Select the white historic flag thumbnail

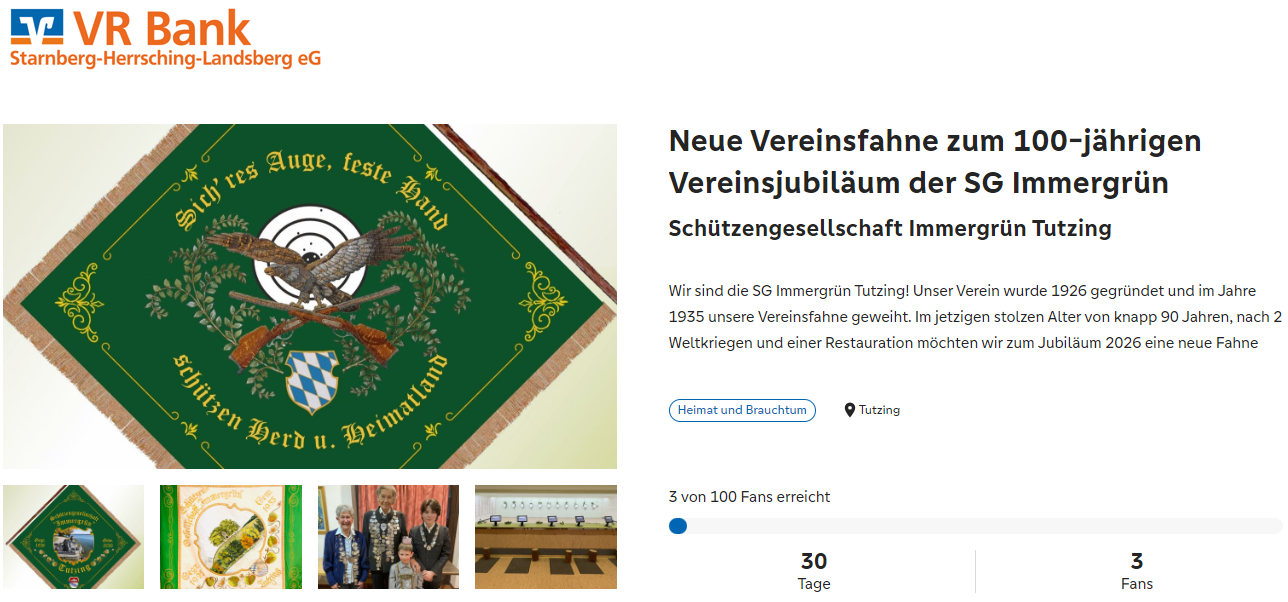click(231, 537)
